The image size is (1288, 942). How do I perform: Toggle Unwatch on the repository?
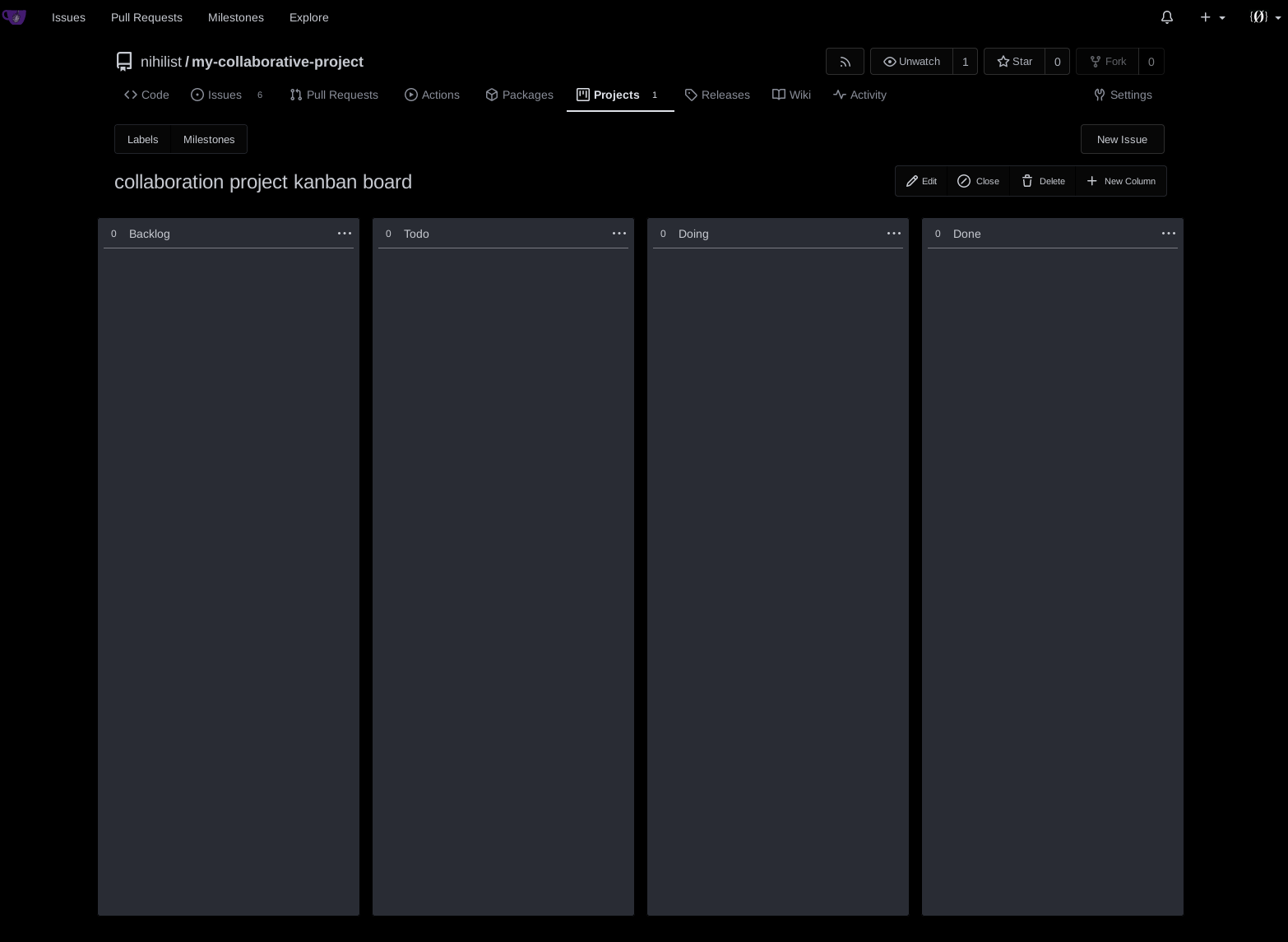coord(911,62)
